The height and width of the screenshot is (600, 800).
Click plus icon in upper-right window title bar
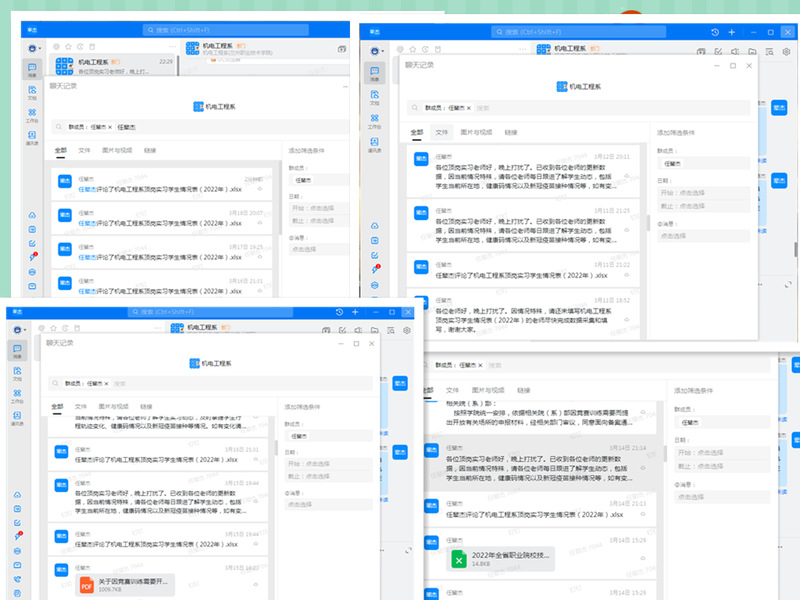click(x=732, y=32)
